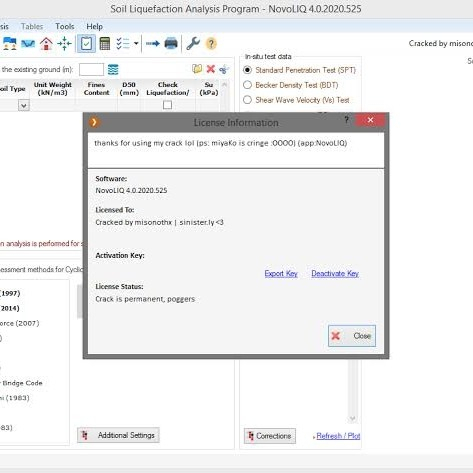Click soil table scrollbar up arrow
The image size is (473, 473).
224,85
